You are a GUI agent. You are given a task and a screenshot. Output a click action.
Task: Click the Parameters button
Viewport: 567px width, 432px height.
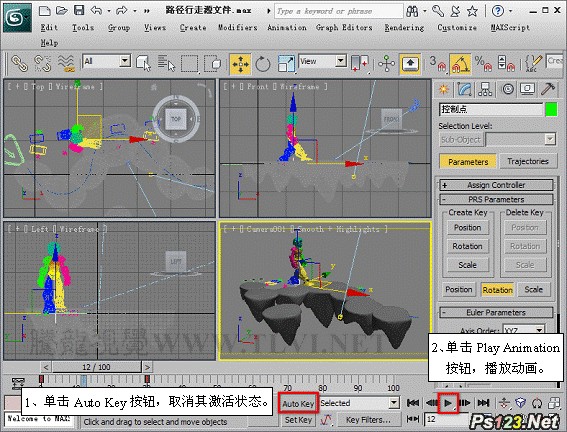[x=468, y=162]
